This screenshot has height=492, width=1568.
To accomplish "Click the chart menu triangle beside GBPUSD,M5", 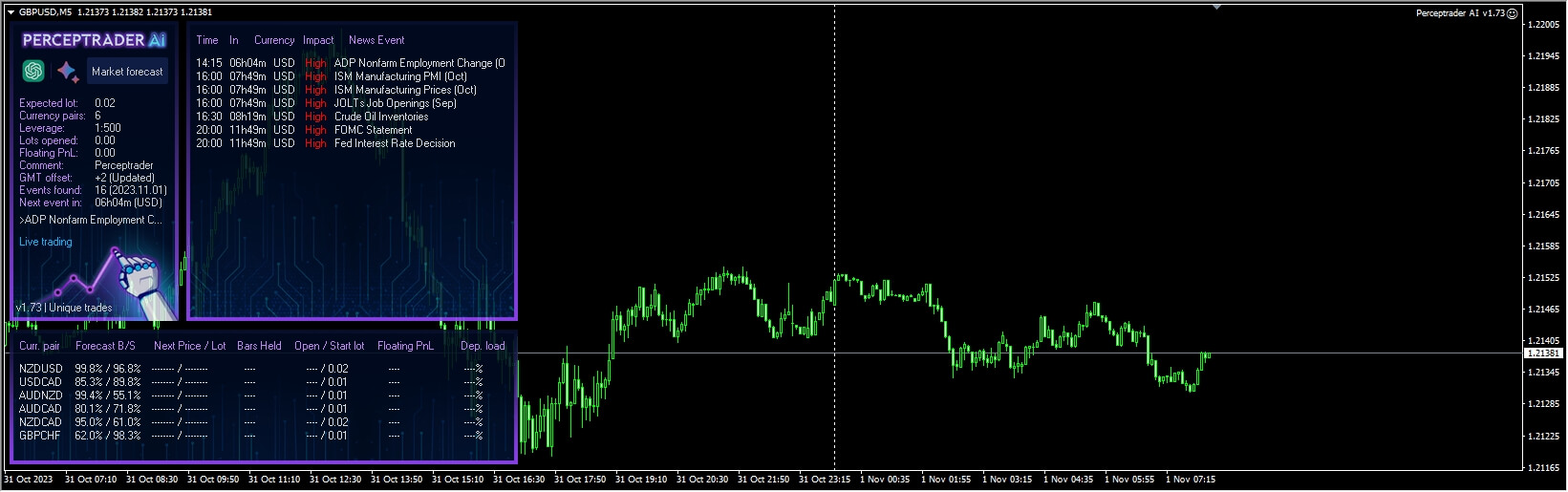I will [x=11, y=12].
